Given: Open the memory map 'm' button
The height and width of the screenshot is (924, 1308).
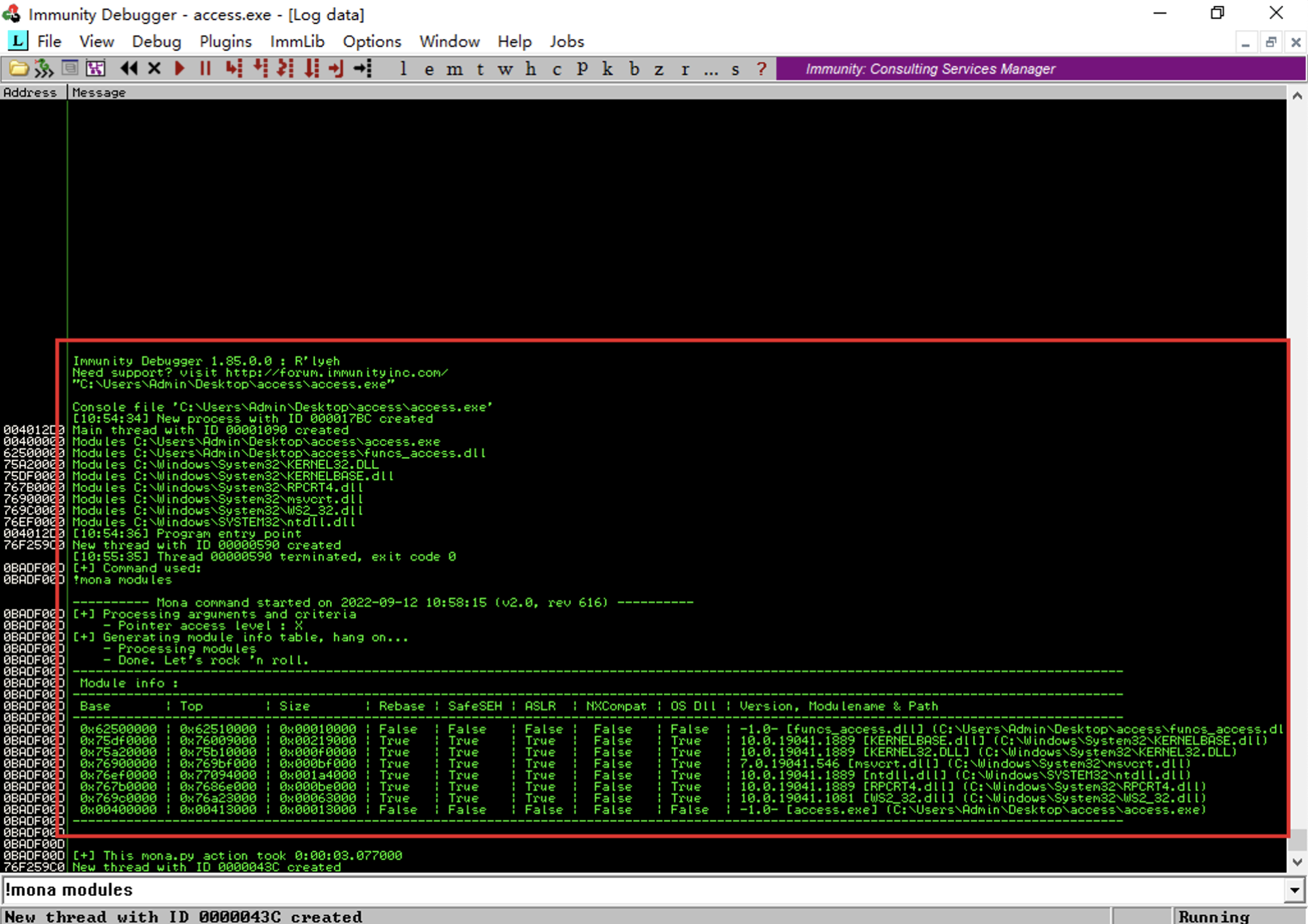Looking at the screenshot, I should (x=454, y=69).
